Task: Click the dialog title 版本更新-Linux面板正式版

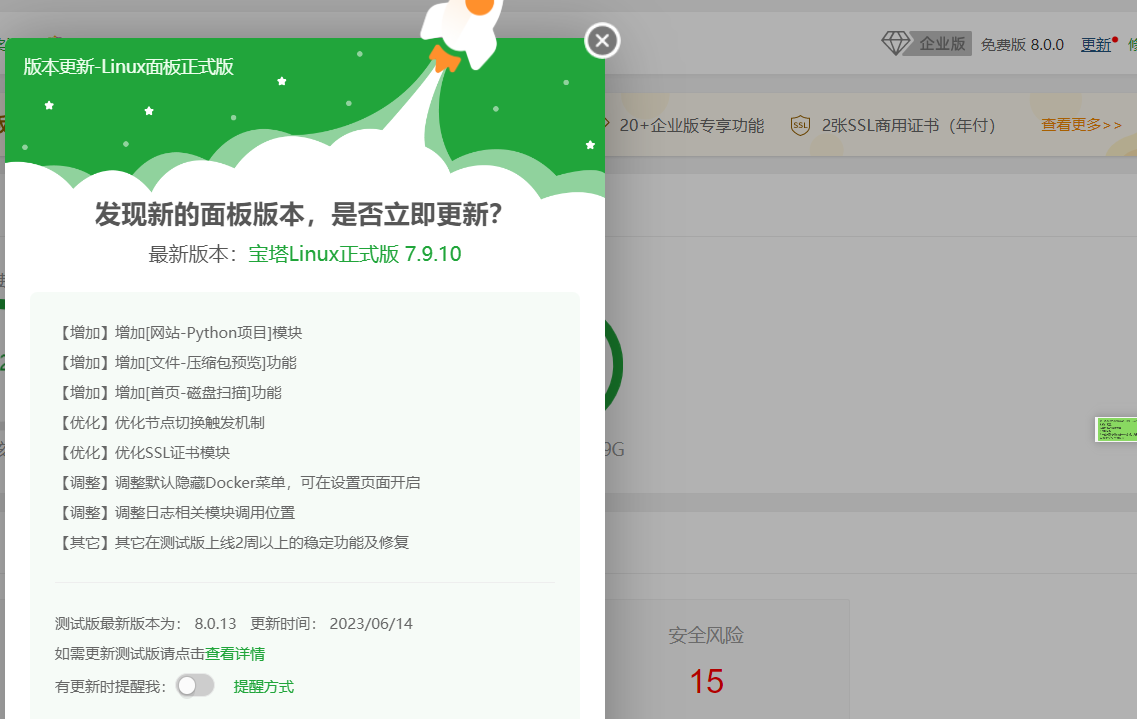Action: click(x=128, y=67)
